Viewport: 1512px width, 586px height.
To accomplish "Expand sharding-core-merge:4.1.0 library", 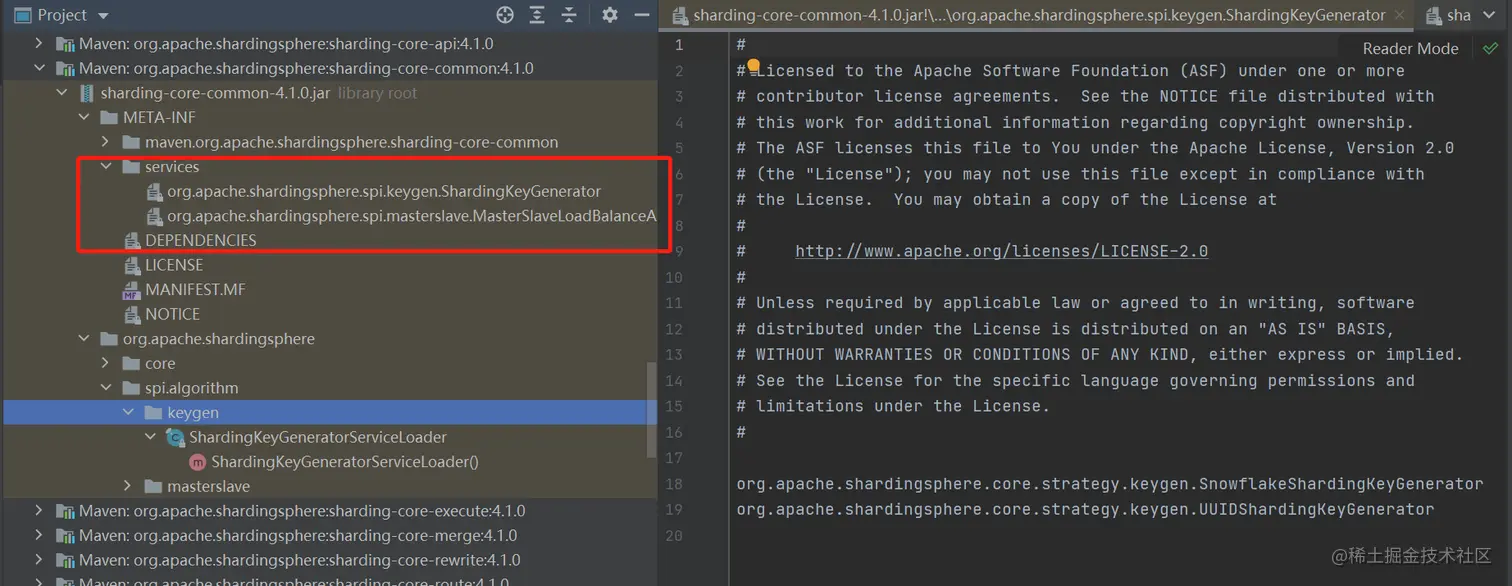I will [x=39, y=535].
